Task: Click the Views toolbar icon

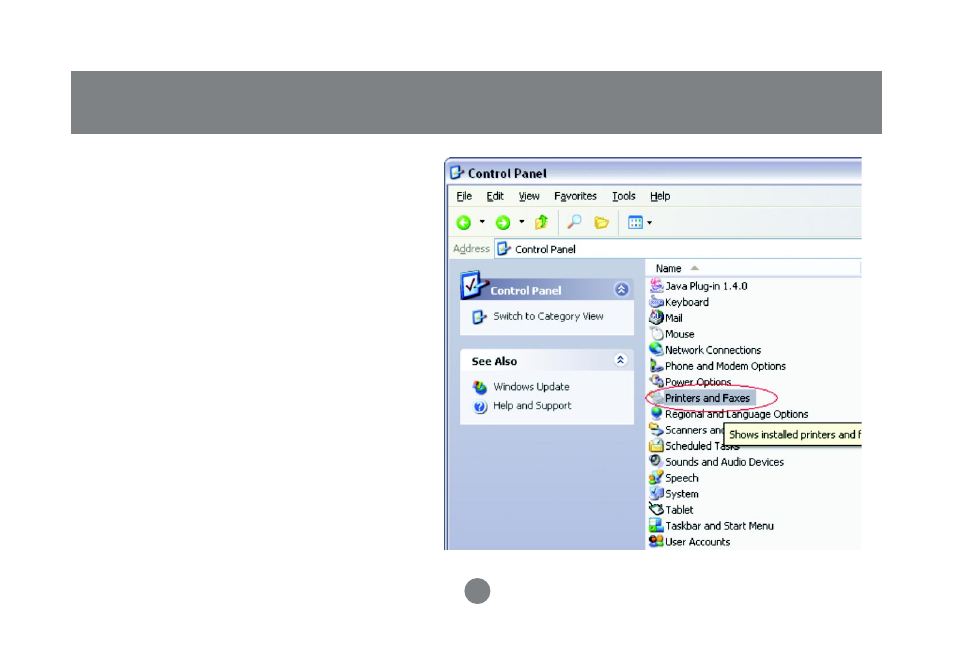Action: [x=635, y=223]
